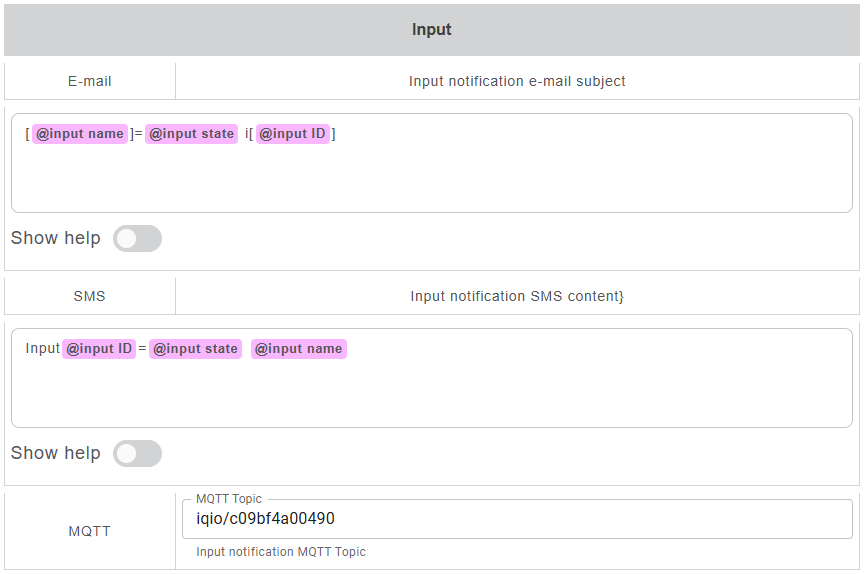Select the MQTT row label
Image resolution: width=864 pixels, height=574 pixels.
pos(90,531)
